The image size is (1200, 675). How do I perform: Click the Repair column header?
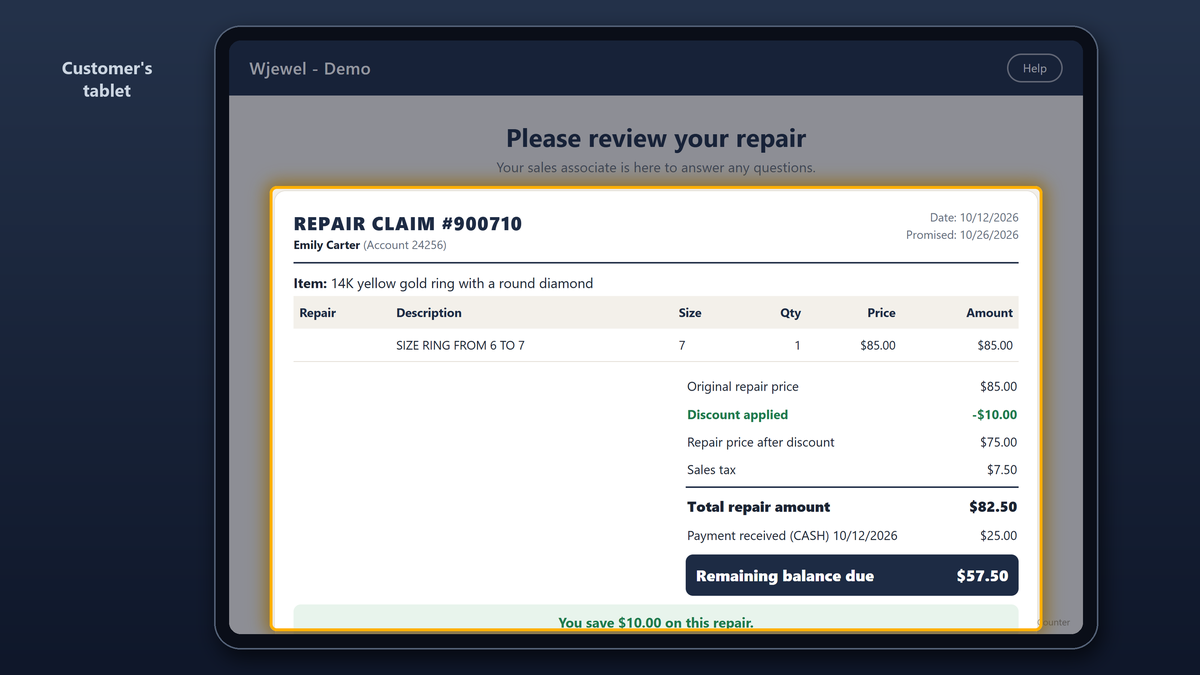[318, 313]
